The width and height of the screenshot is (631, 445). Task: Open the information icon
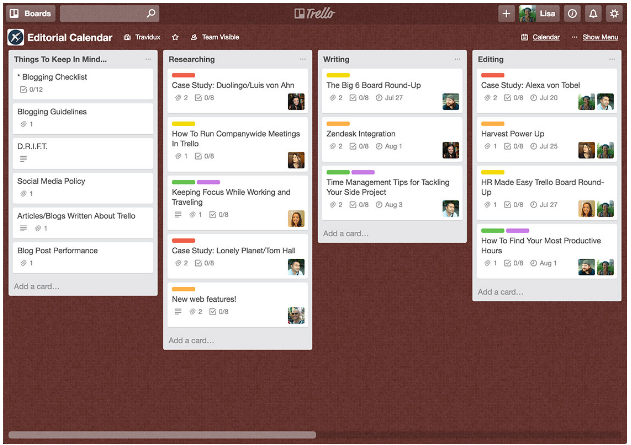click(572, 14)
